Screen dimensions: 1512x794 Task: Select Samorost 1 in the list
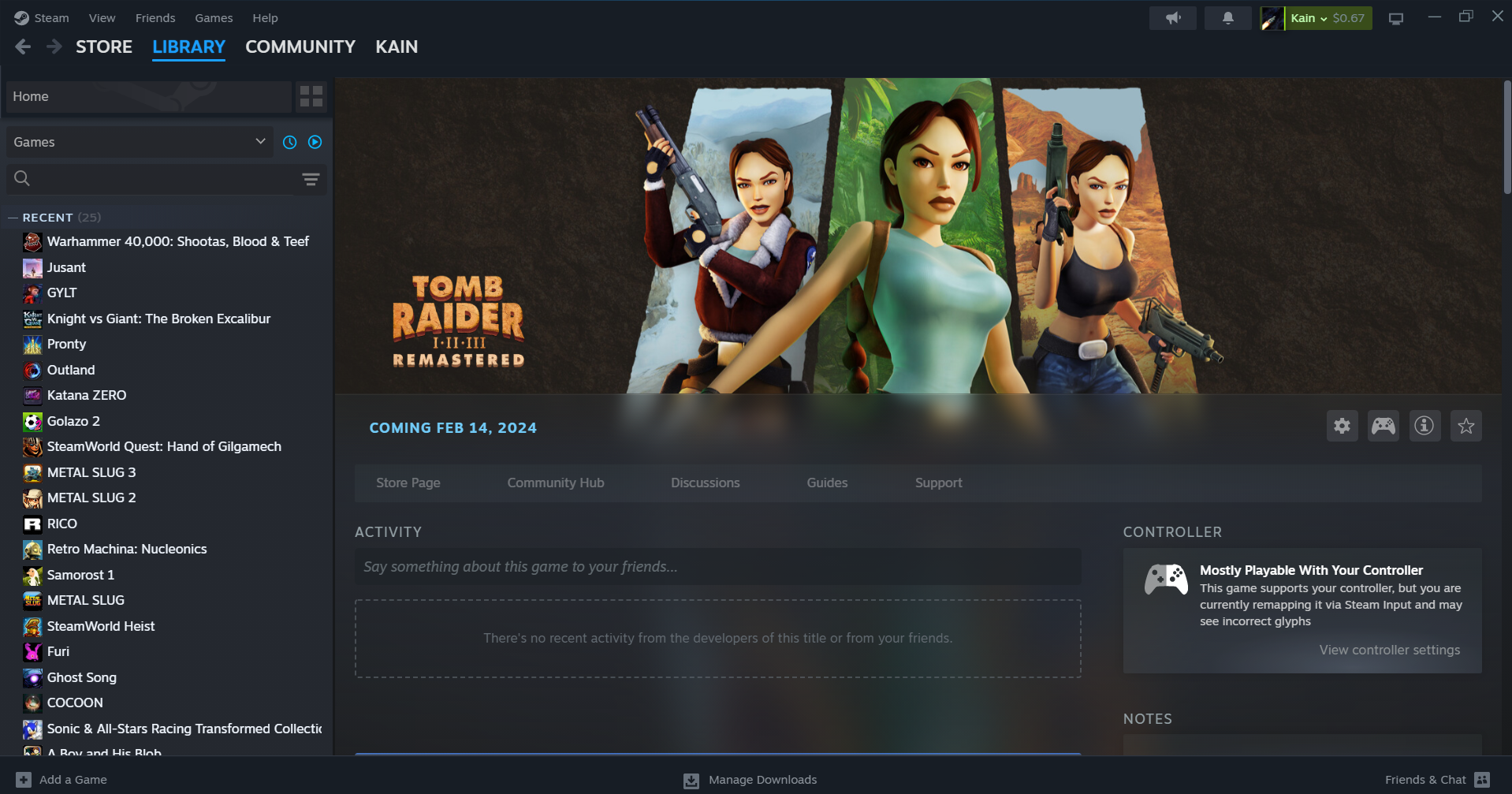tap(80, 576)
